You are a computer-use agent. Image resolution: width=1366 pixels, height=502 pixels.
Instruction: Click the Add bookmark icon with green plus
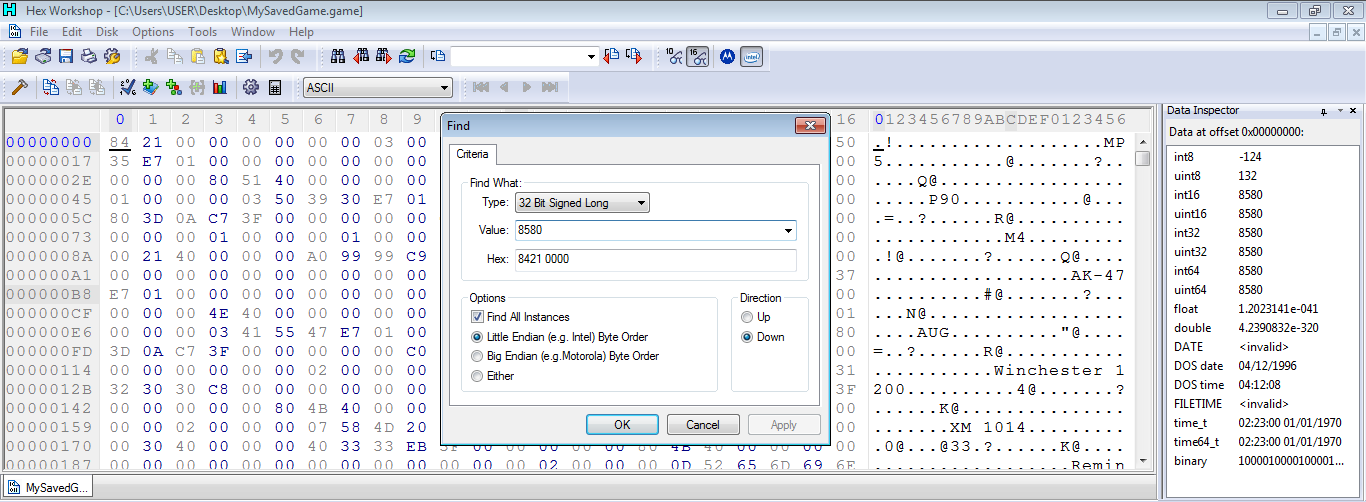tap(151, 87)
